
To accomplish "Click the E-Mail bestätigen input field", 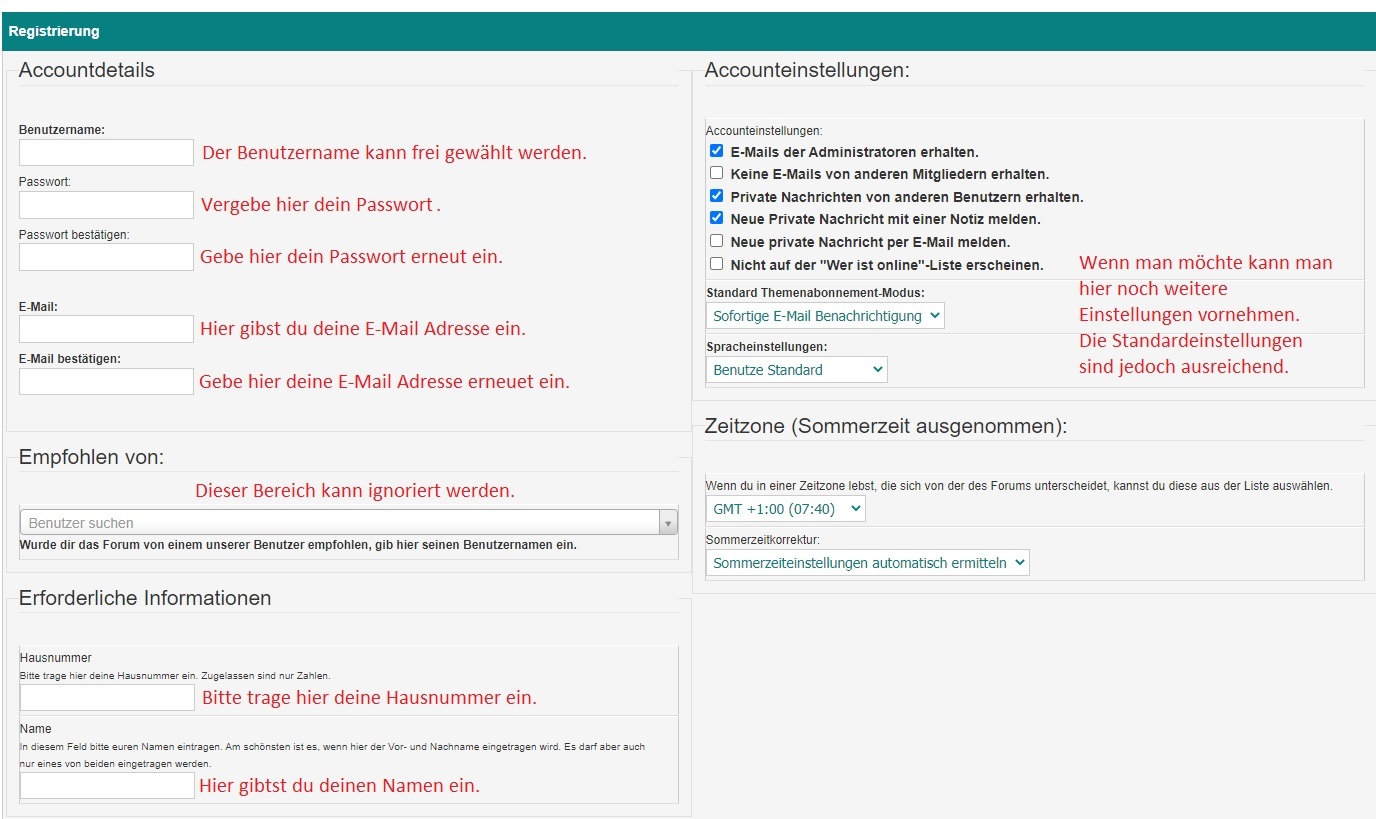I will click(x=106, y=381).
